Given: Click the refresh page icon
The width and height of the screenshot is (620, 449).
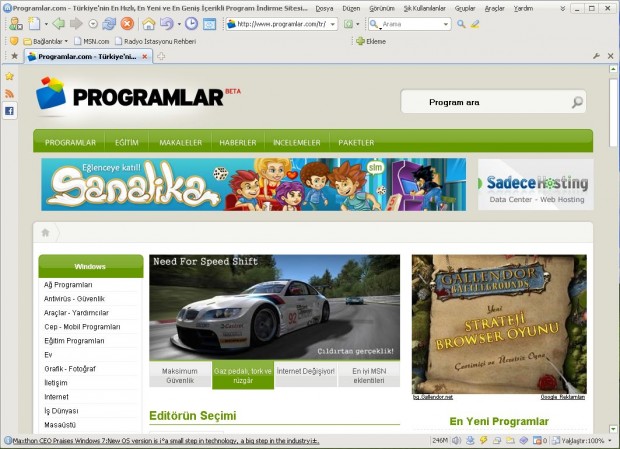Looking at the screenshot, I should [x=109, y=24].
